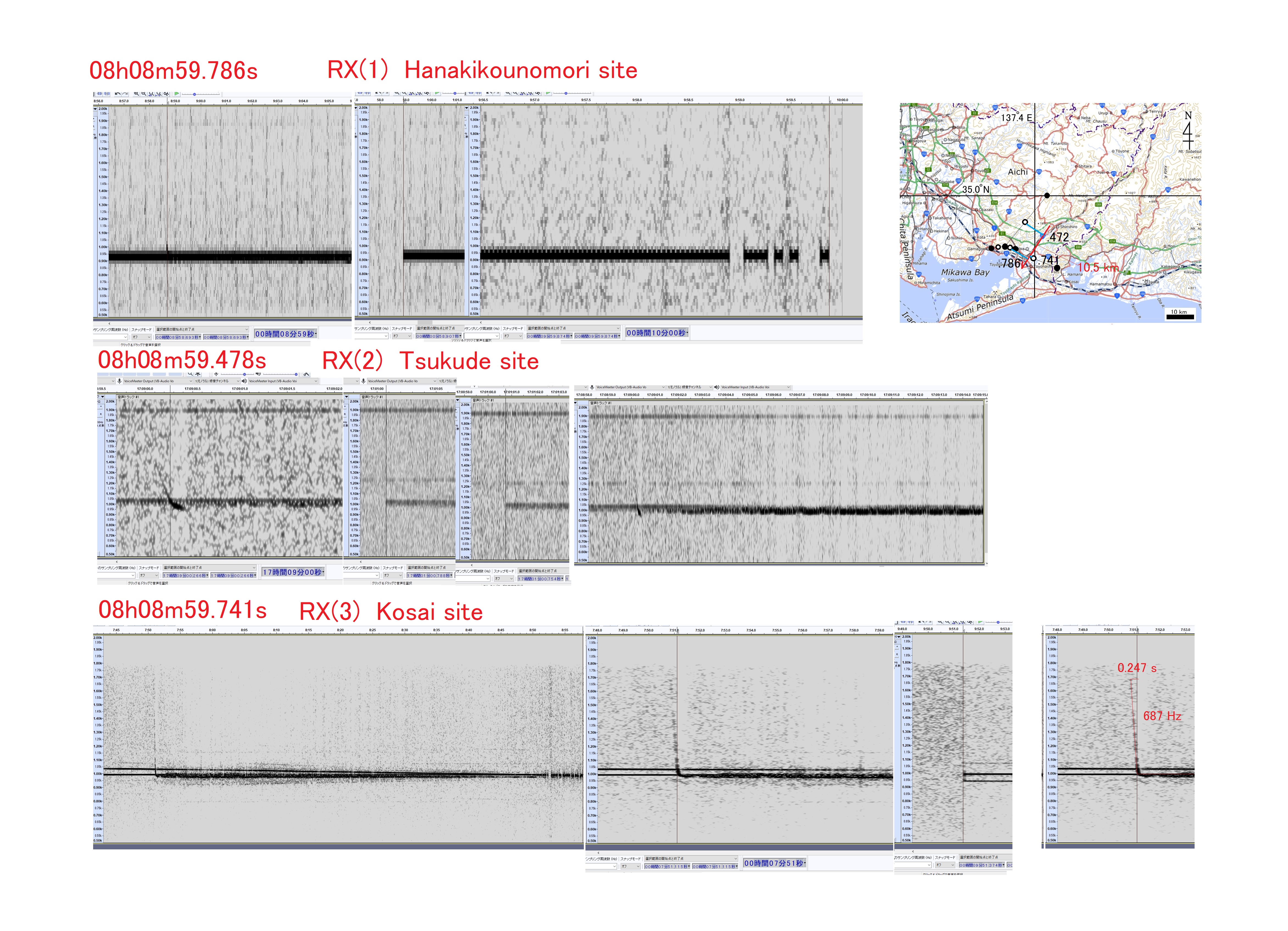Viewport: 1288px width, 931px height.
Task: Click the undo arrow in the first Hanakikounomori toolbar
Action: (118, 94)
